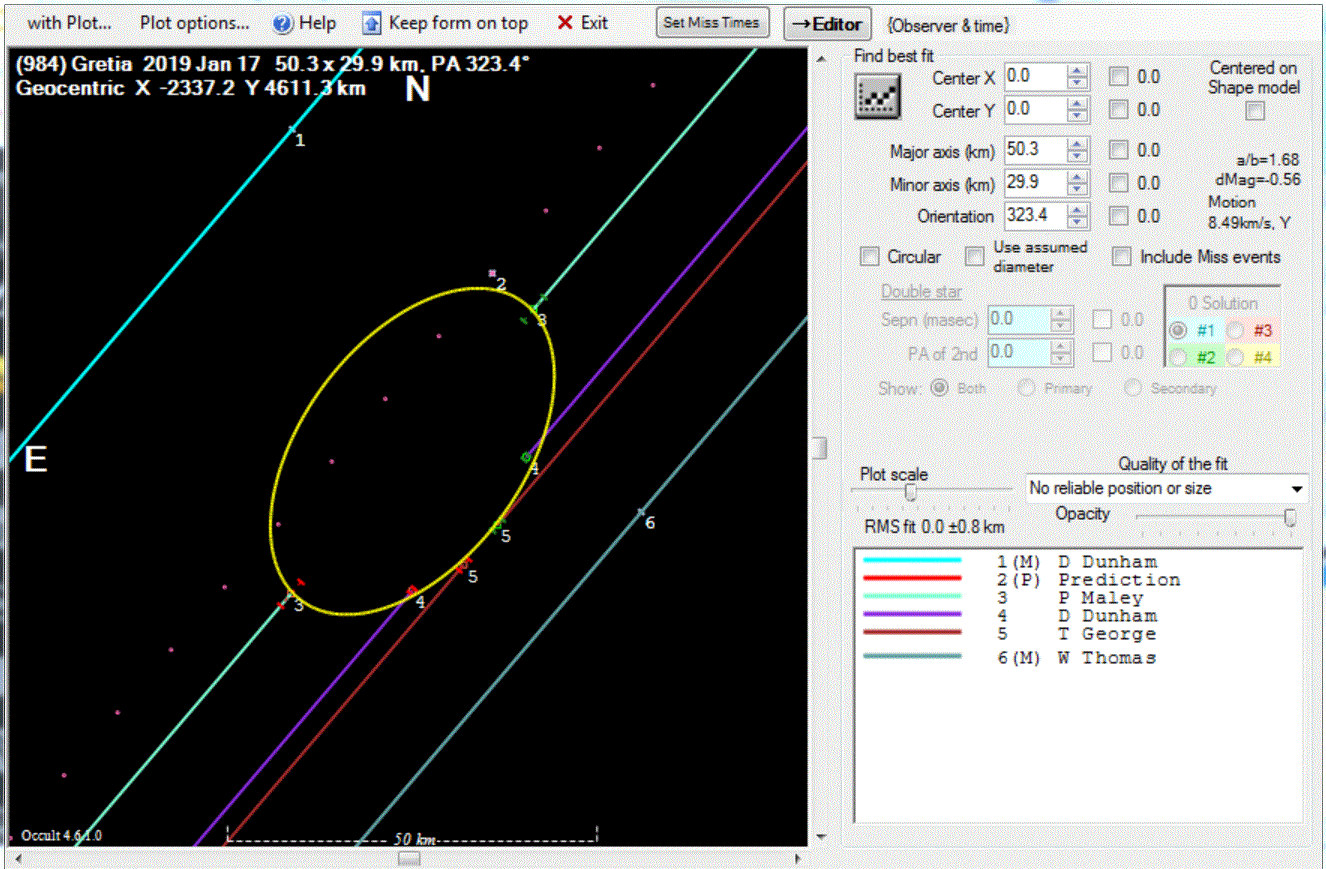Open the Plot options menu
The image size is (1326, 869).
pyautogui.click(x=194, y=22)
